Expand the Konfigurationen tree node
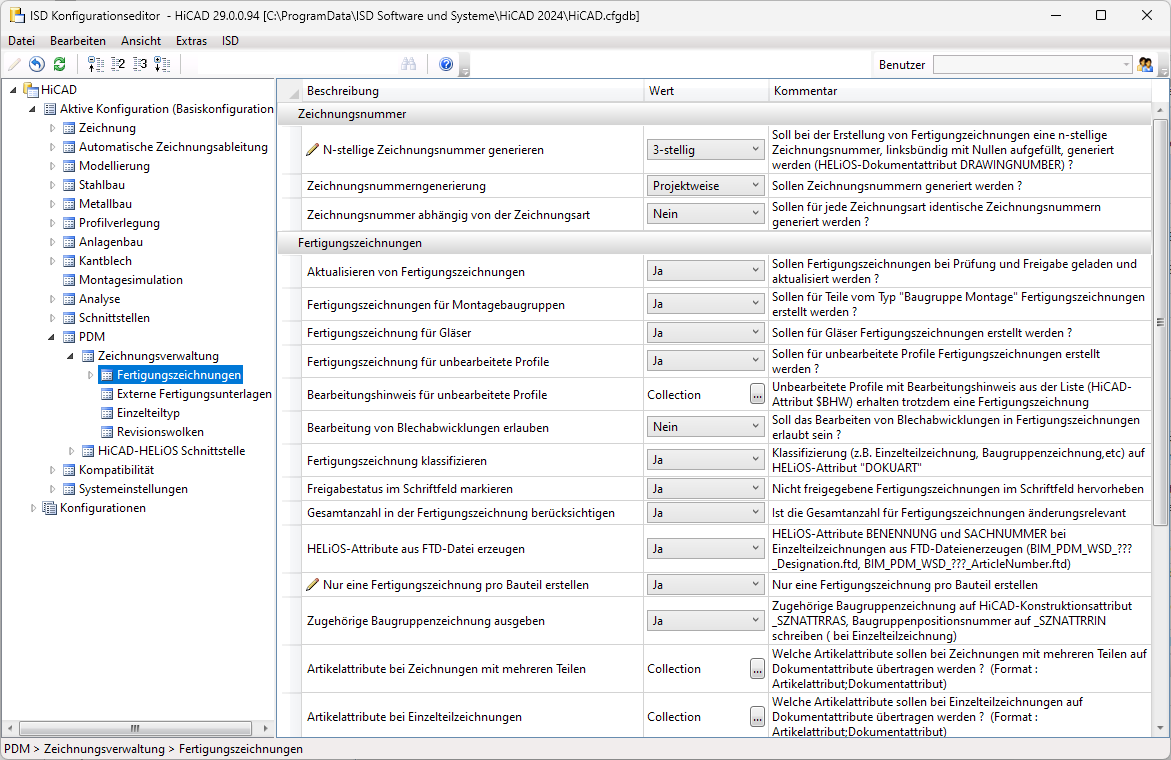1171x760 pixels. [35, 508]
